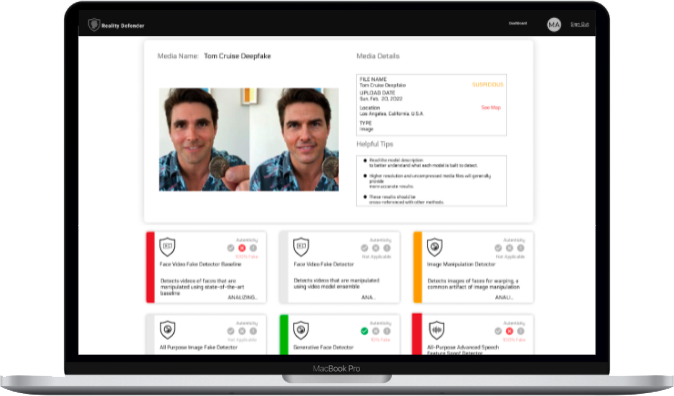
Task: Click ANALIZING status on Face Video Baseline card
Action: (242, 298)
